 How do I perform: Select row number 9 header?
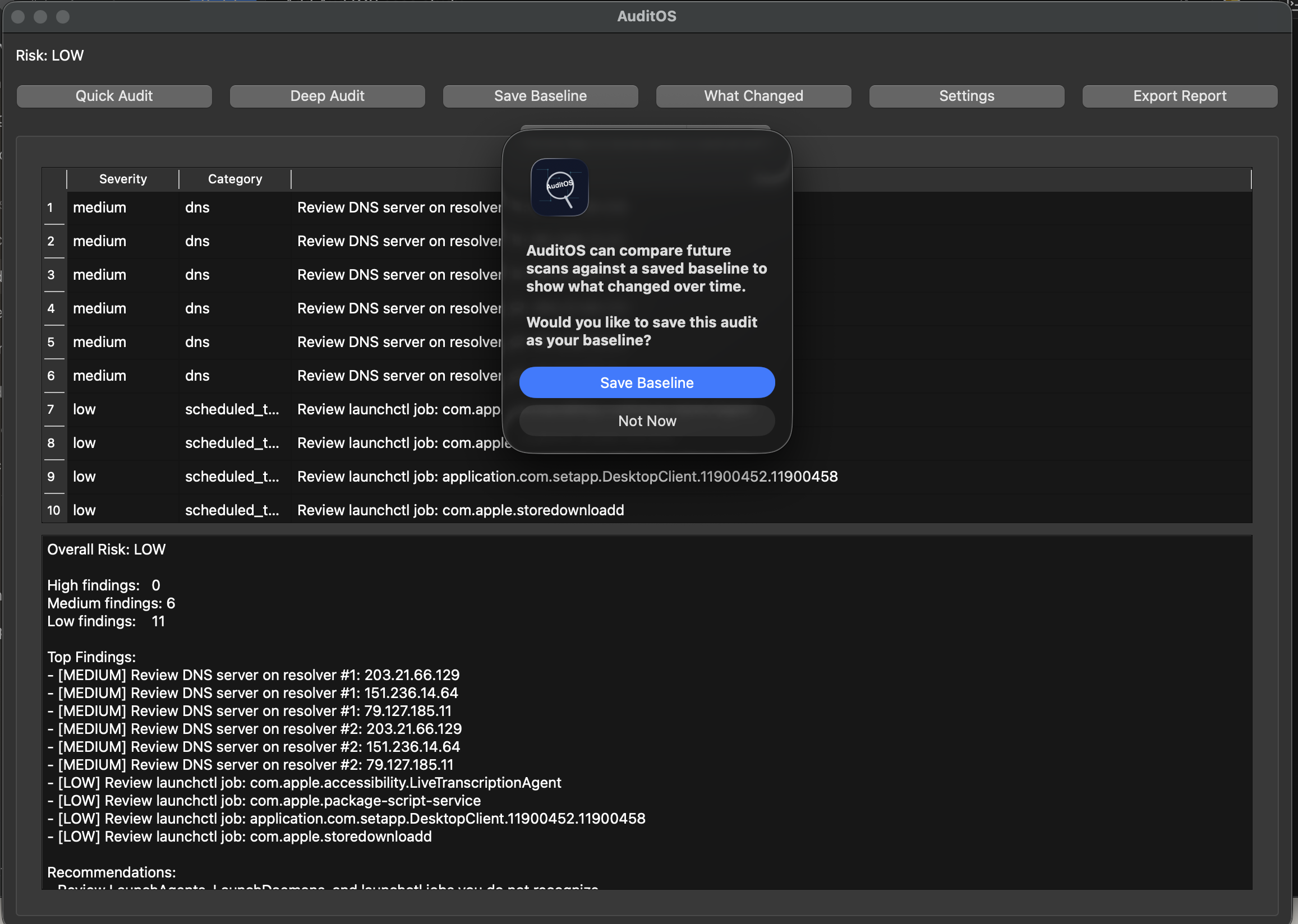click(x=53, y=476)
